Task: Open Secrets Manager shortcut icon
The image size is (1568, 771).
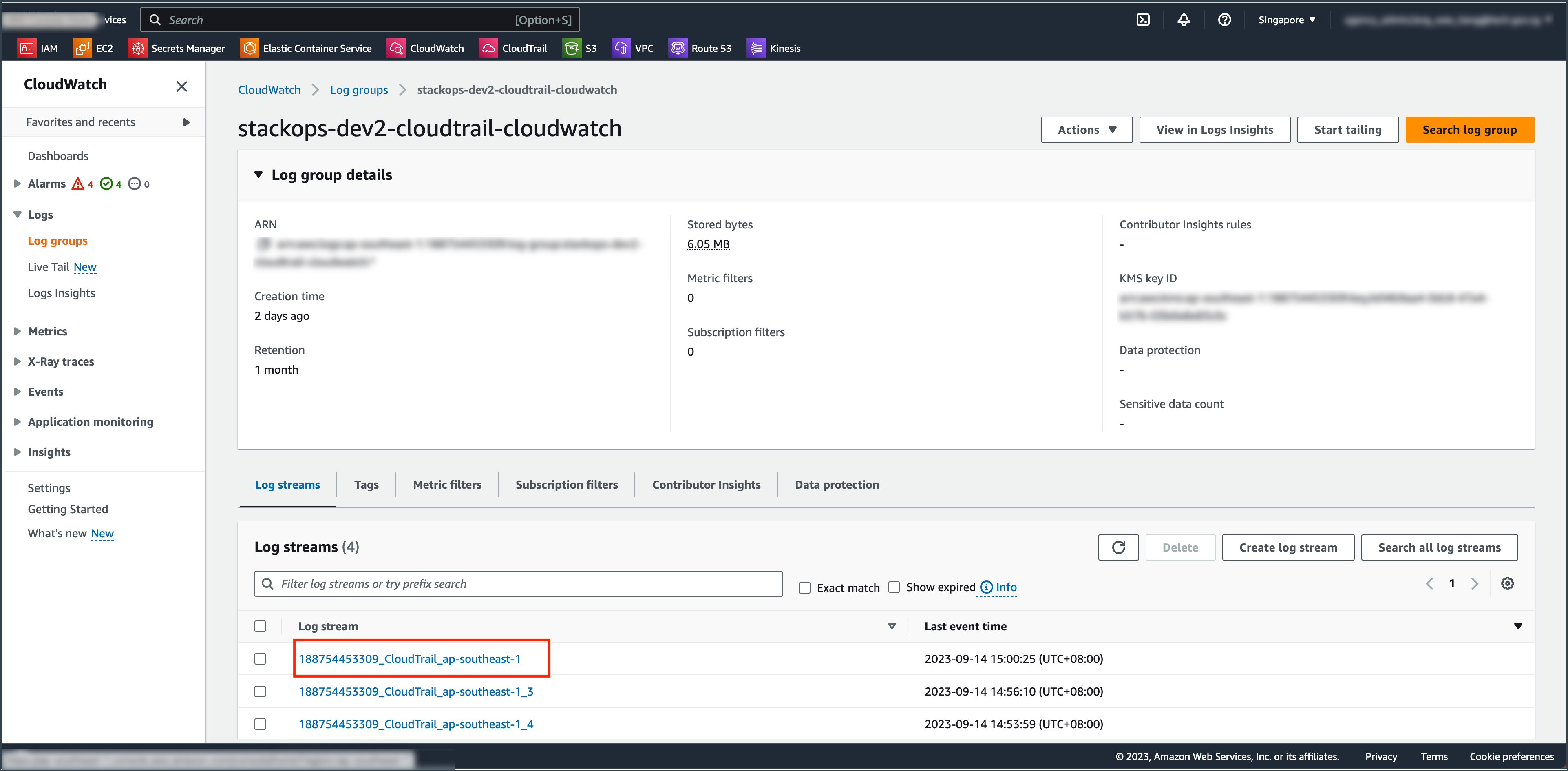Action: 138,48
